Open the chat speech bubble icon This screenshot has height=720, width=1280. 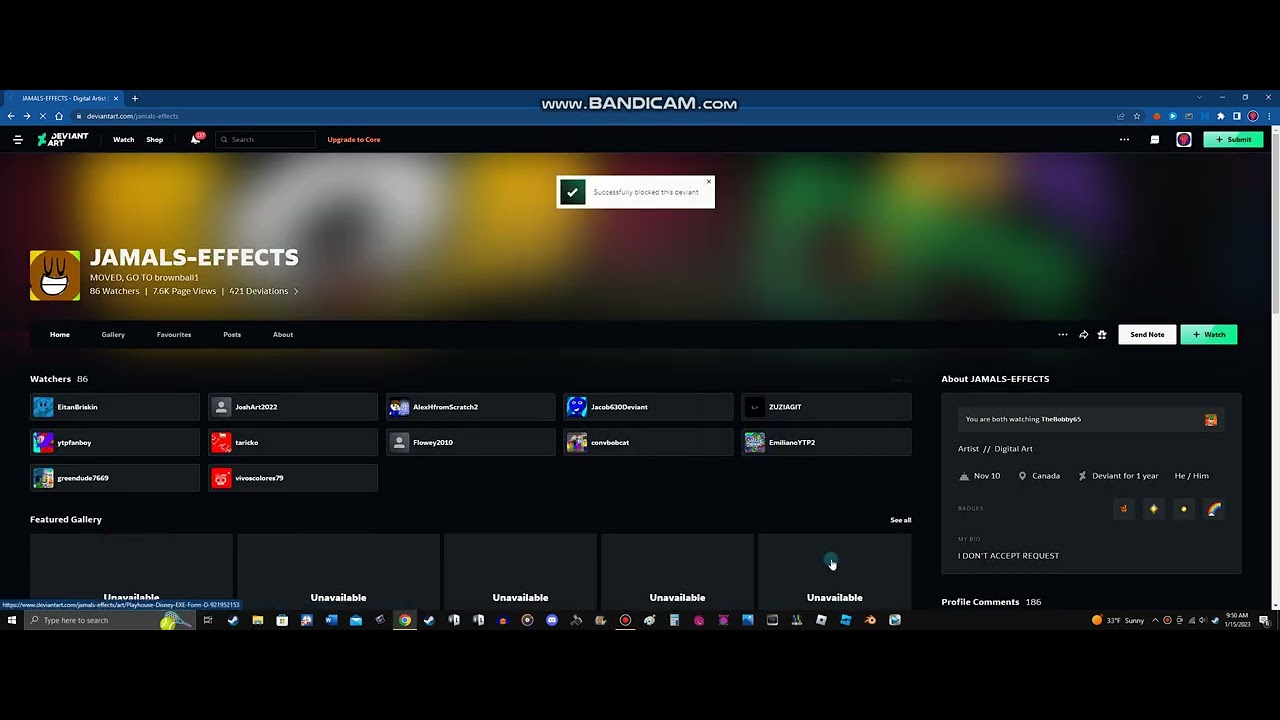pos(1155,140)
